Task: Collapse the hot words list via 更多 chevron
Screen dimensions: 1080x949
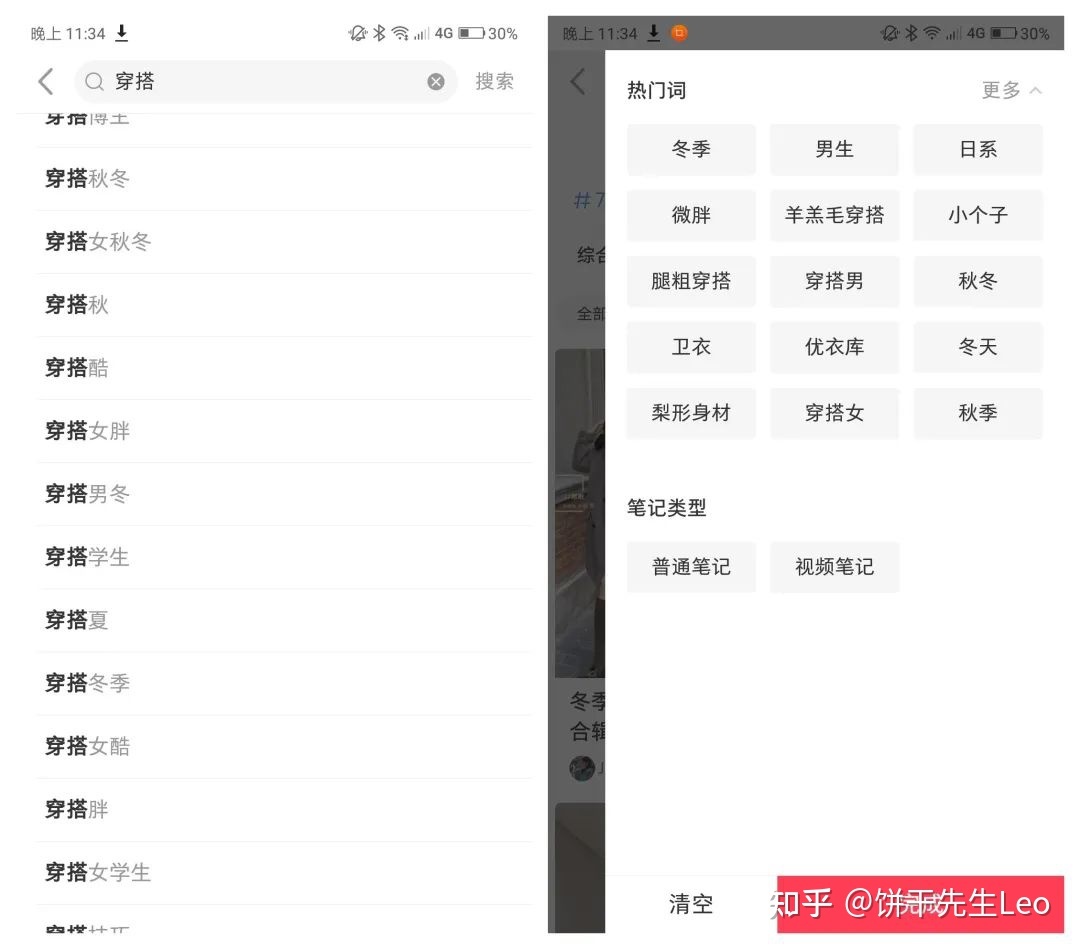Action: click(1012, 89)
